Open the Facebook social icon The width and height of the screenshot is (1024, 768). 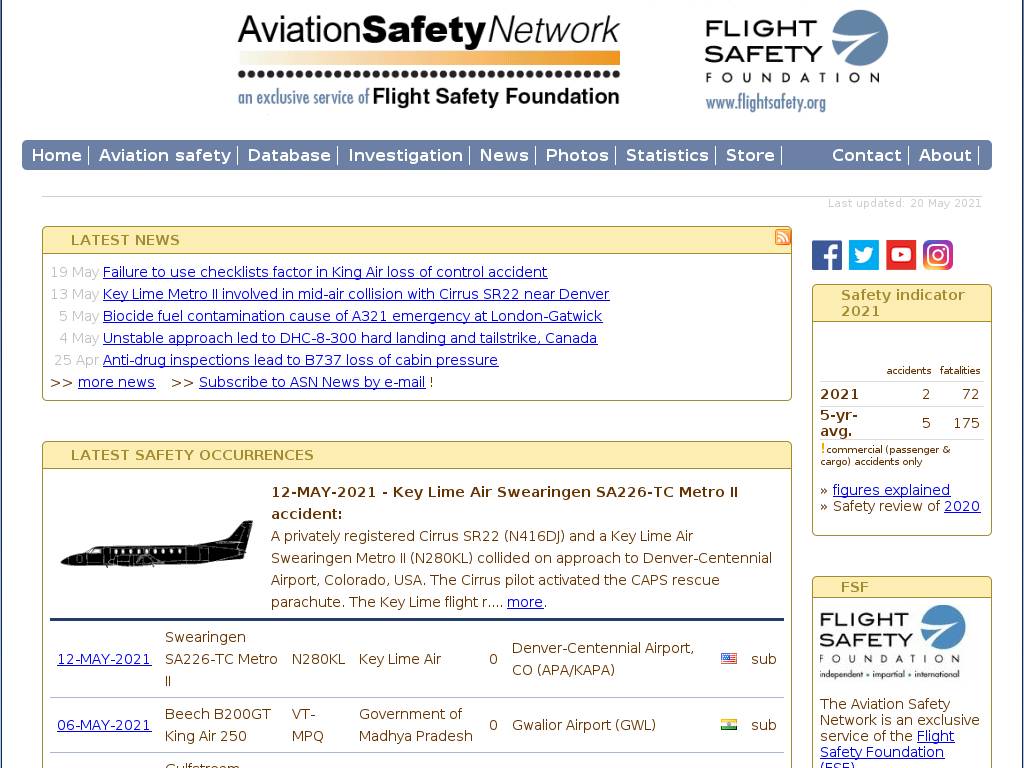827,255
